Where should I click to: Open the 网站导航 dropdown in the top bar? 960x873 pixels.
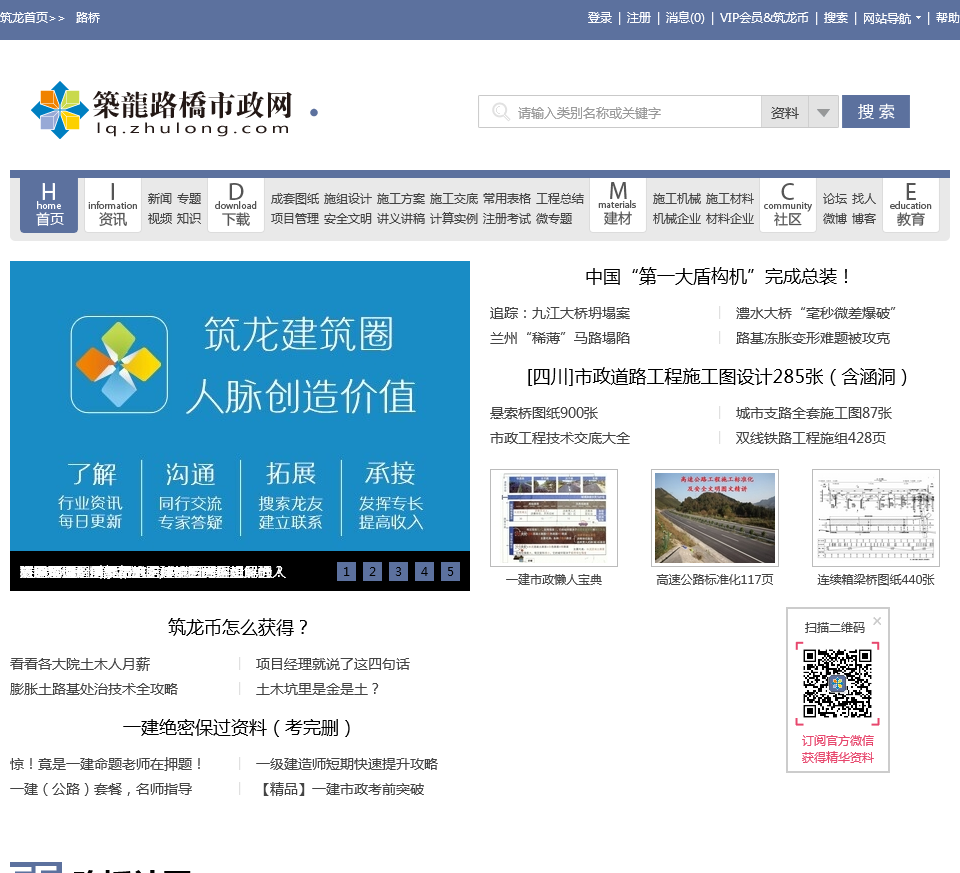click(x=891, y=18)
